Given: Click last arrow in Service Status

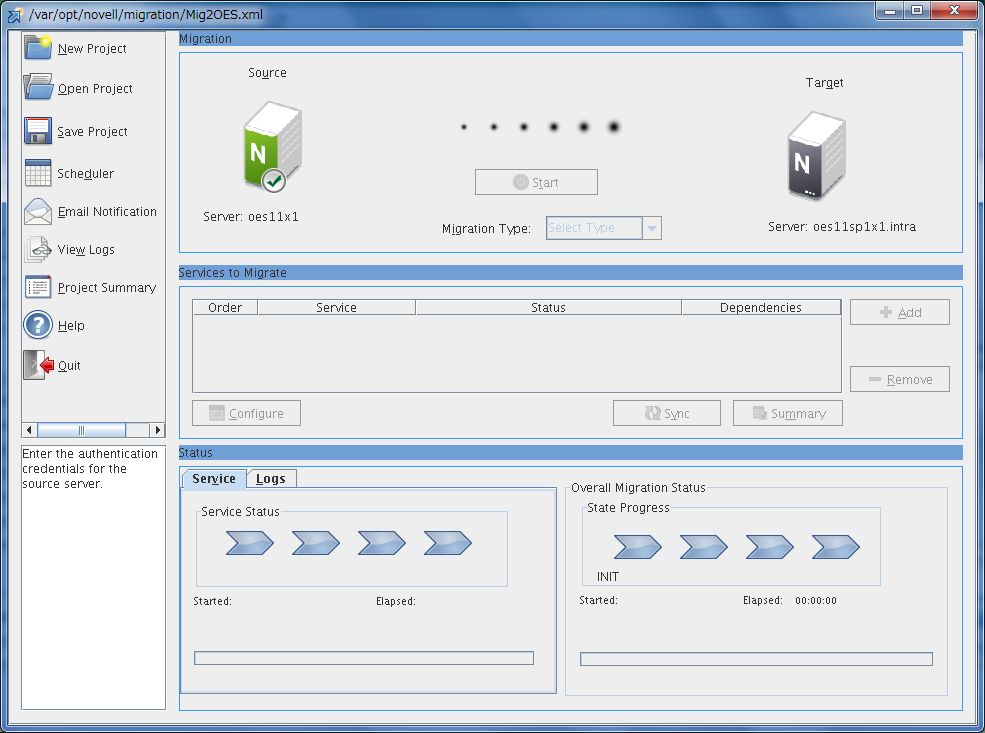Looking at the screenshot, I should pyautogui.click(x=447, y=543).
